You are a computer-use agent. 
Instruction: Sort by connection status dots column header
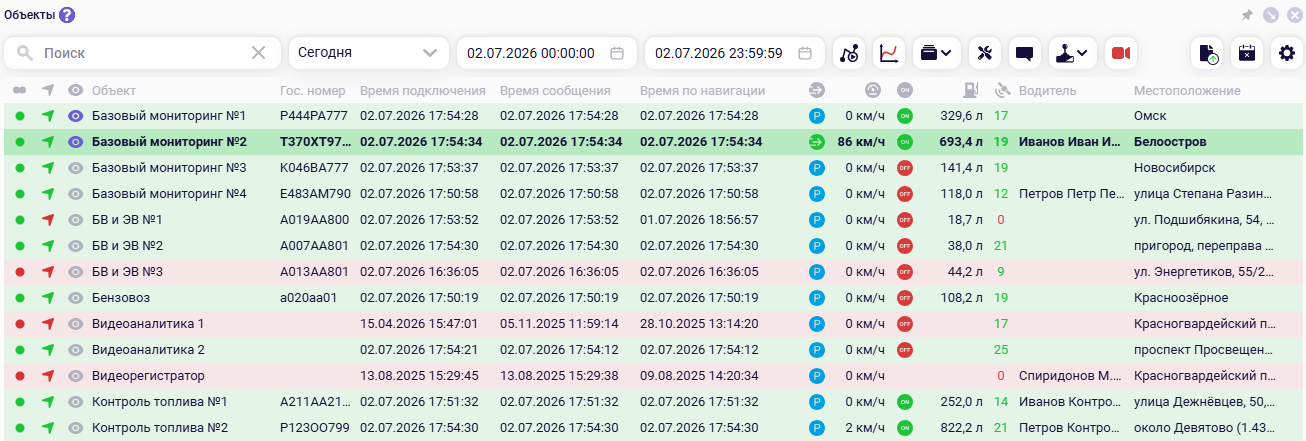[19, 91]
